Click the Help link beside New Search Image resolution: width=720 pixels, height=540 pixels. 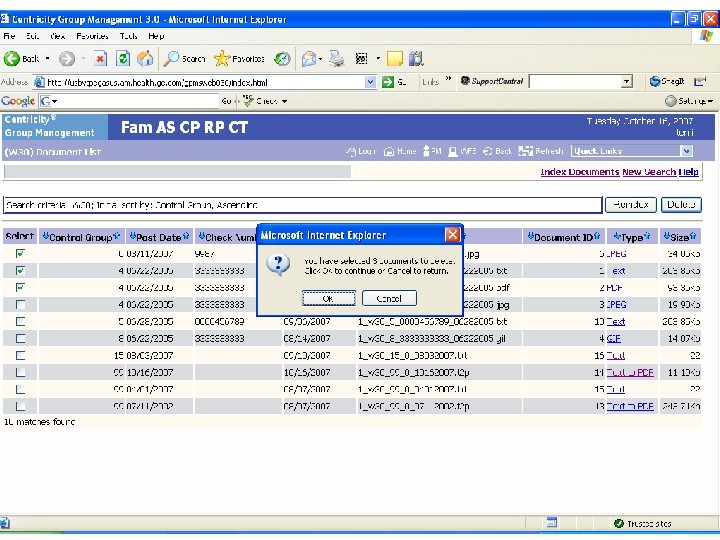pyautogui.click(x=688, y=172)
